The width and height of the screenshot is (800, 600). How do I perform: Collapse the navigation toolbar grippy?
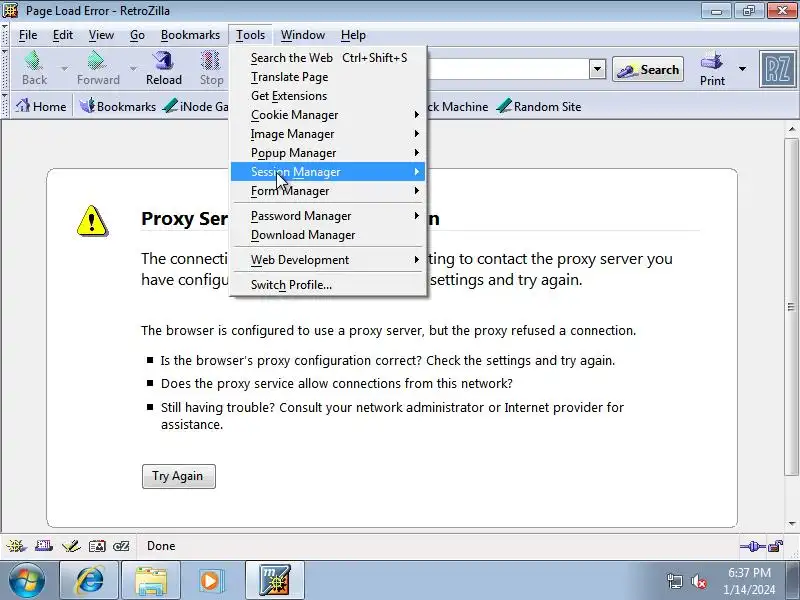coord(5,69)
